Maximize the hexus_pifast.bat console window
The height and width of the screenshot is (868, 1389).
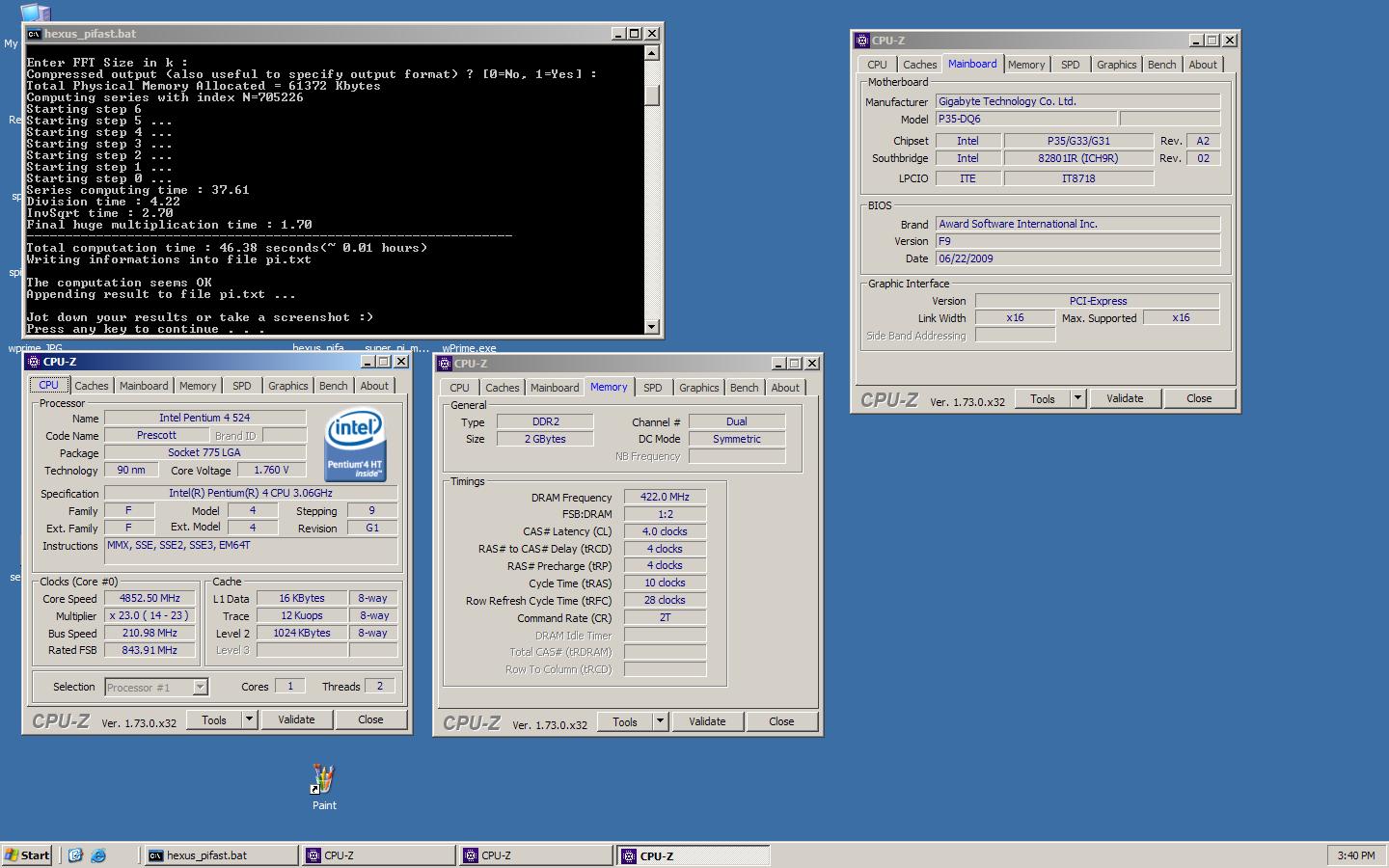(635, 34)
